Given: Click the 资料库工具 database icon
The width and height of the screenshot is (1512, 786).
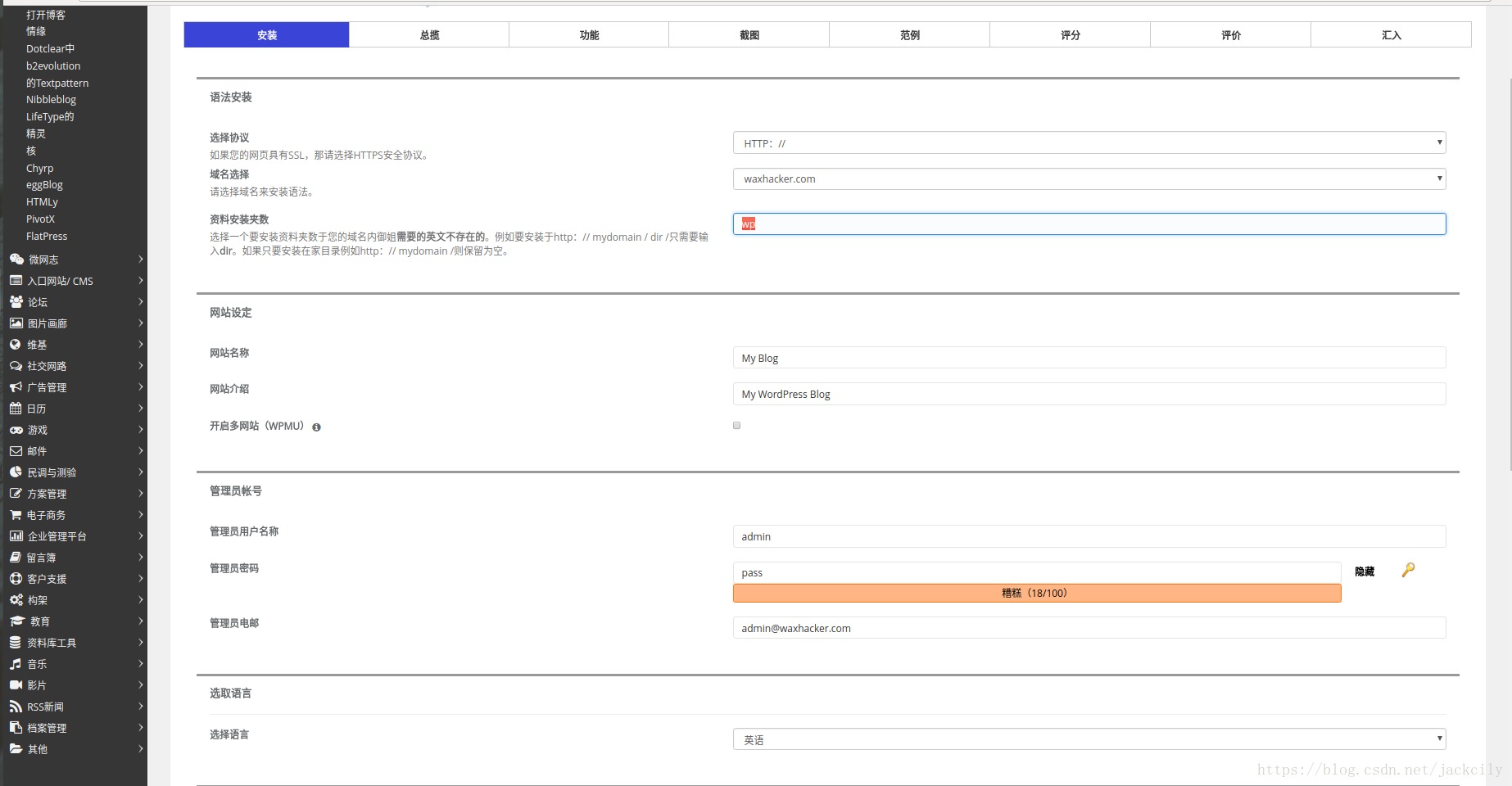Looking at the screenshot, I should (x=15, y=643).
